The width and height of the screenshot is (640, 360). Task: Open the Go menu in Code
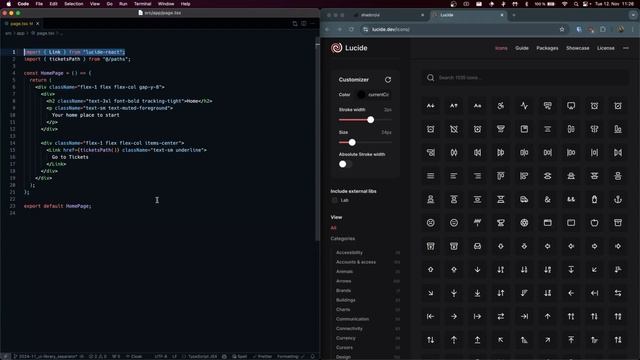click(109, 4)
